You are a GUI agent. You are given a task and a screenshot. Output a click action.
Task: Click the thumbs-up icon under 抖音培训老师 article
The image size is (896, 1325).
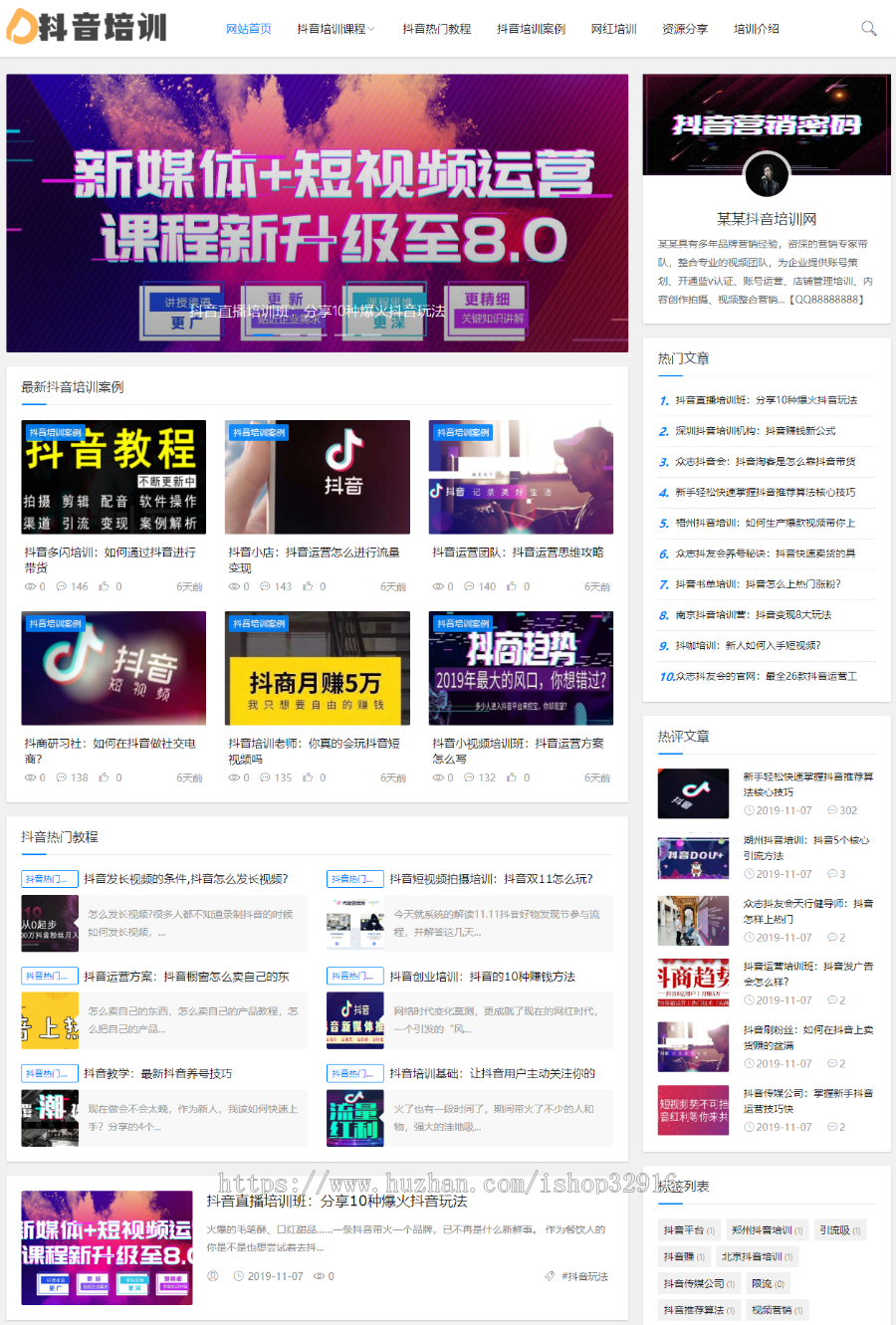(308, 777)
